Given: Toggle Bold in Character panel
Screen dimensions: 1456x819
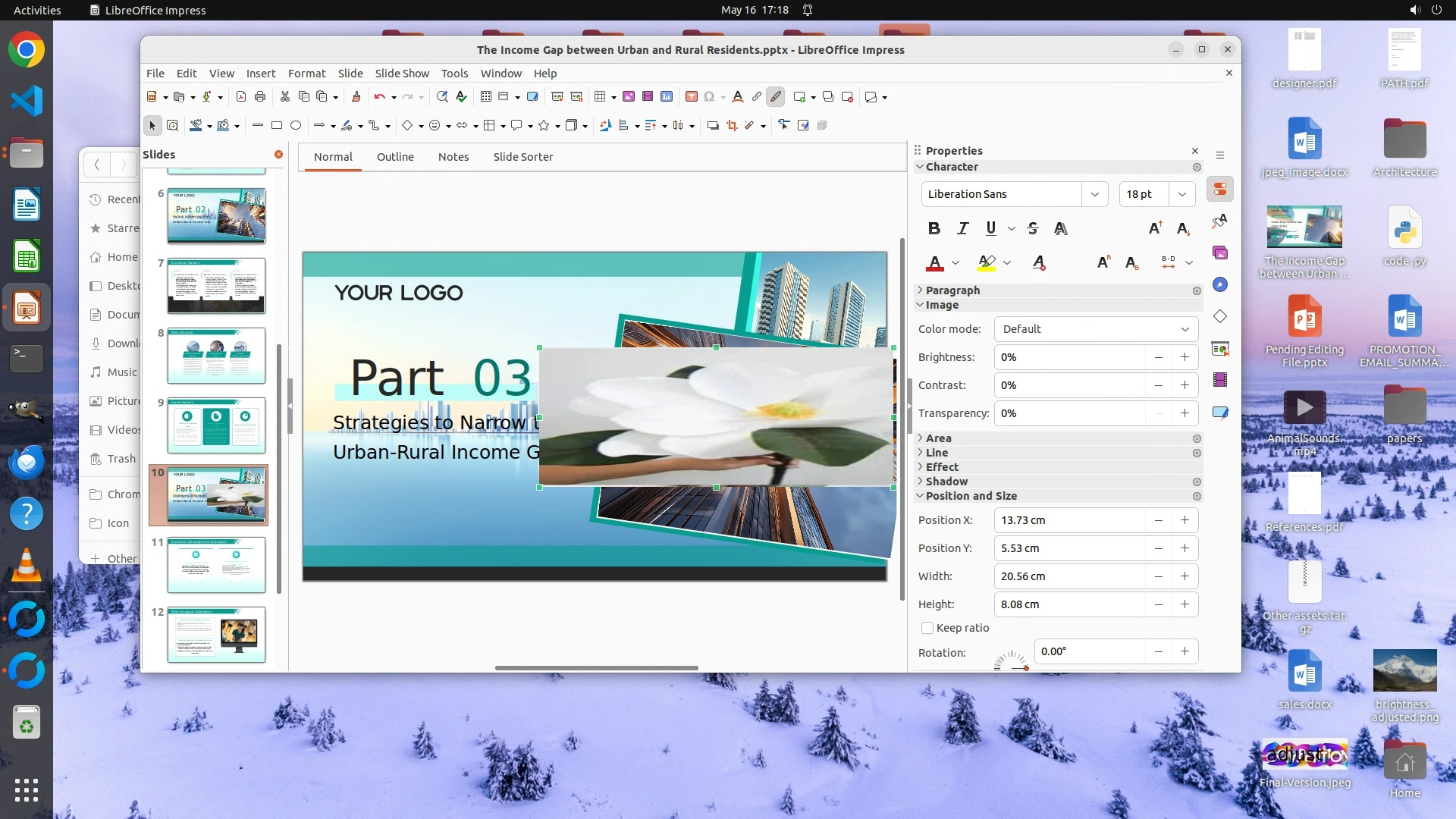Looking at the screenshot, I should pos(934,228).
